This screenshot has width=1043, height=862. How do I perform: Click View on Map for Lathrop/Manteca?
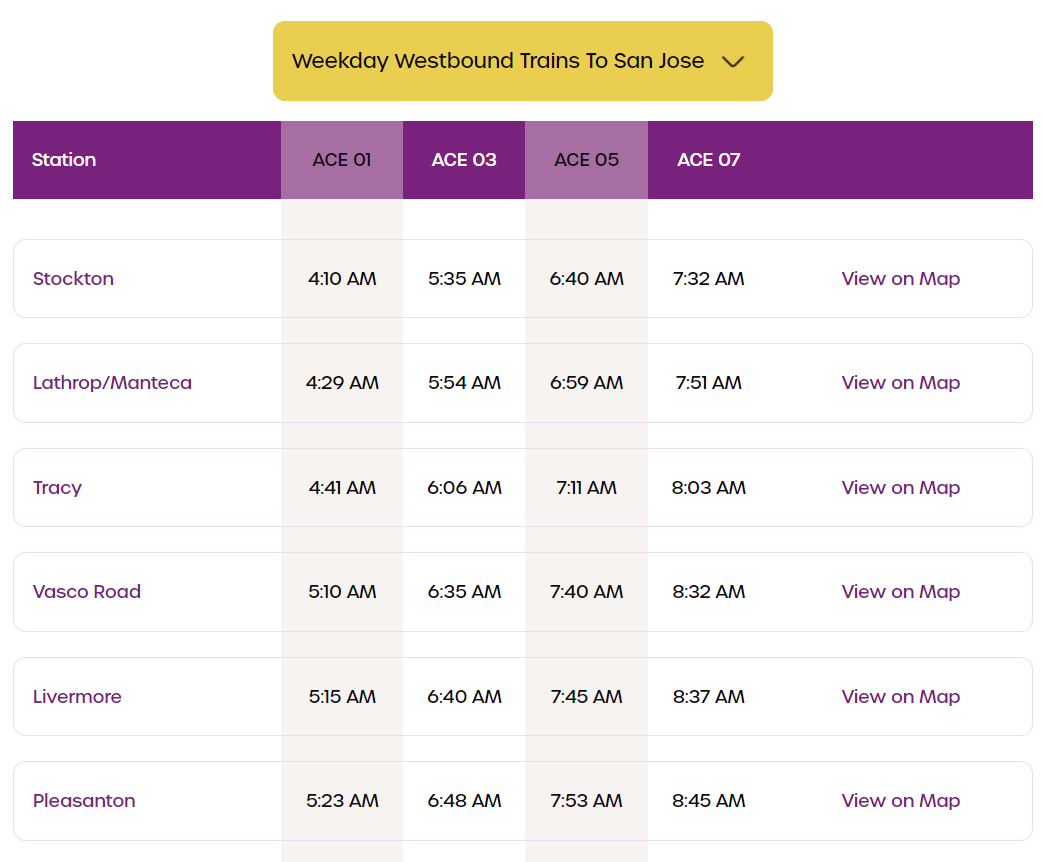900,383
